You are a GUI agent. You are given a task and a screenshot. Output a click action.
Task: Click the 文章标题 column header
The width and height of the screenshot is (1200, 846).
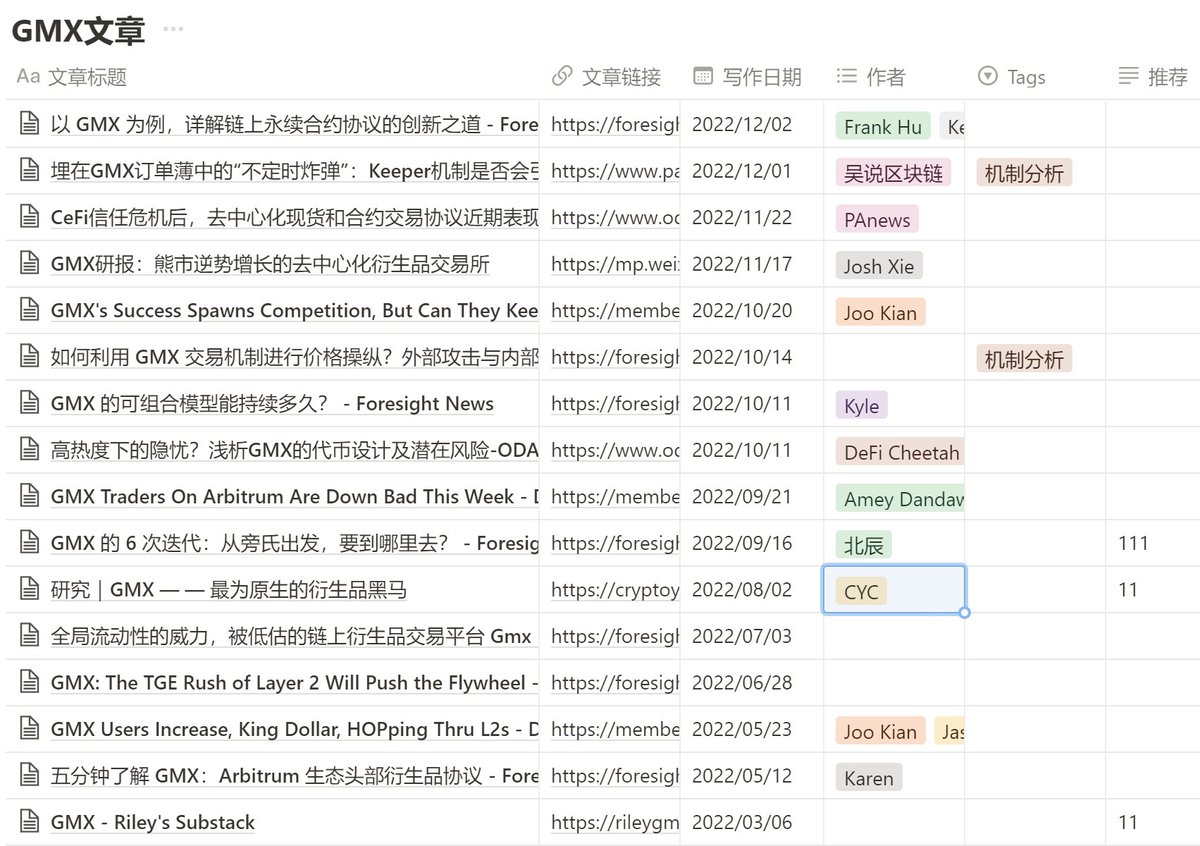pos(72,77)
